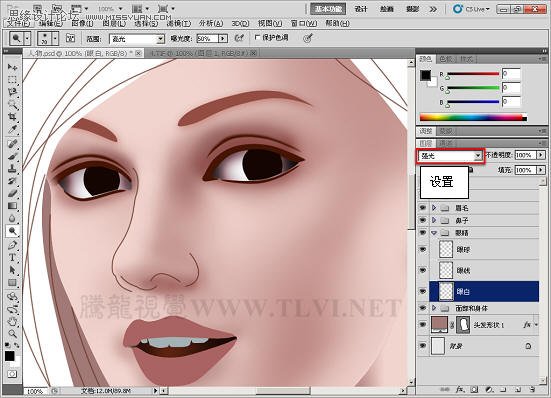Add a layer style via fx button

(x=460, y=389)
